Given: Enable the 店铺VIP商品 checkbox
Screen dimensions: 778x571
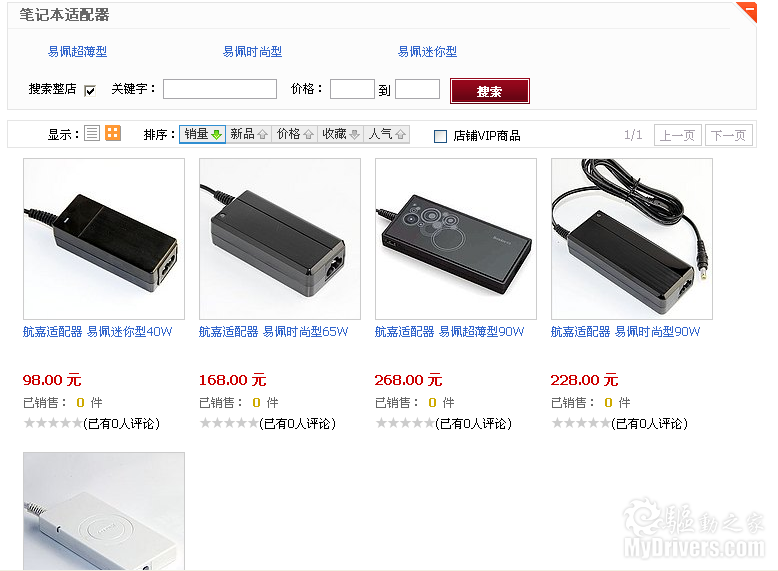Looking at the screenshot, I should tap(440, 136).
